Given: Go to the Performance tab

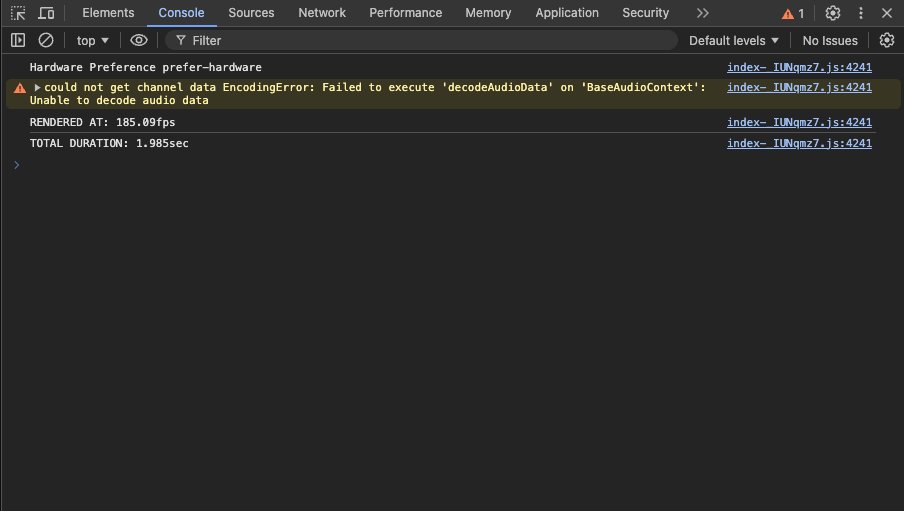Looking at the screenshot, I should [x=406, y=13].
